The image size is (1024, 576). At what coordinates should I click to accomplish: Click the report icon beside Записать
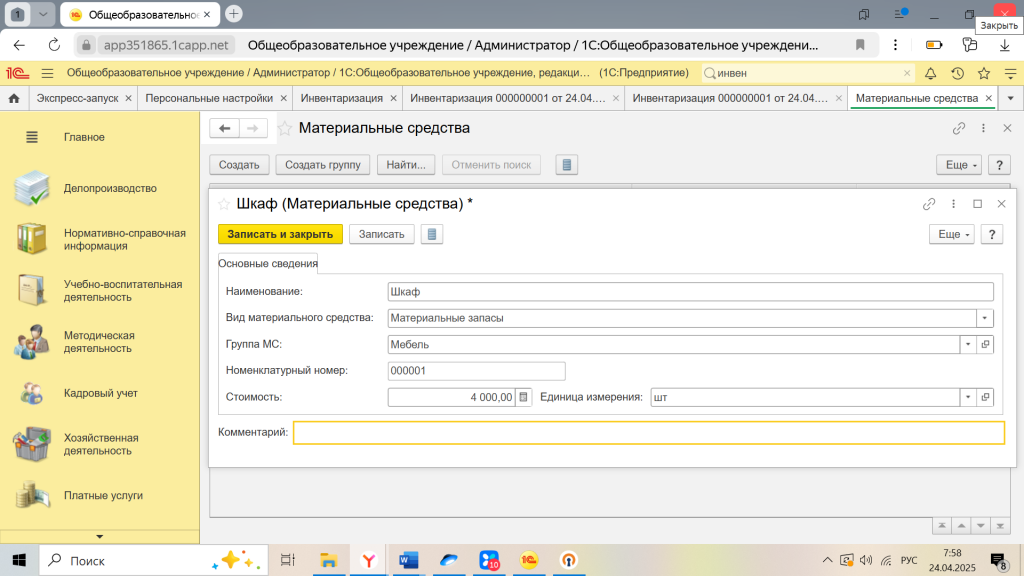[x=432, y=234]
